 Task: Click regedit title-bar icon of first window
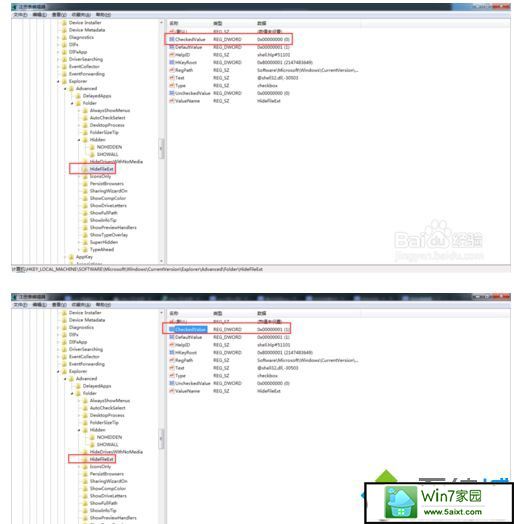(x=14, y=7)
